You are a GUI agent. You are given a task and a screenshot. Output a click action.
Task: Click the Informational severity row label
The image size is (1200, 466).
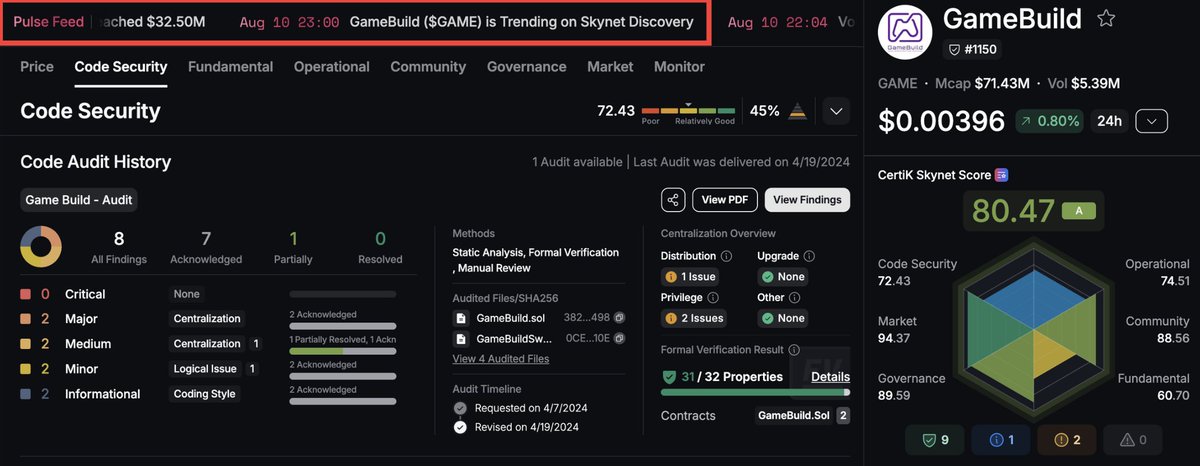[103, 394]
